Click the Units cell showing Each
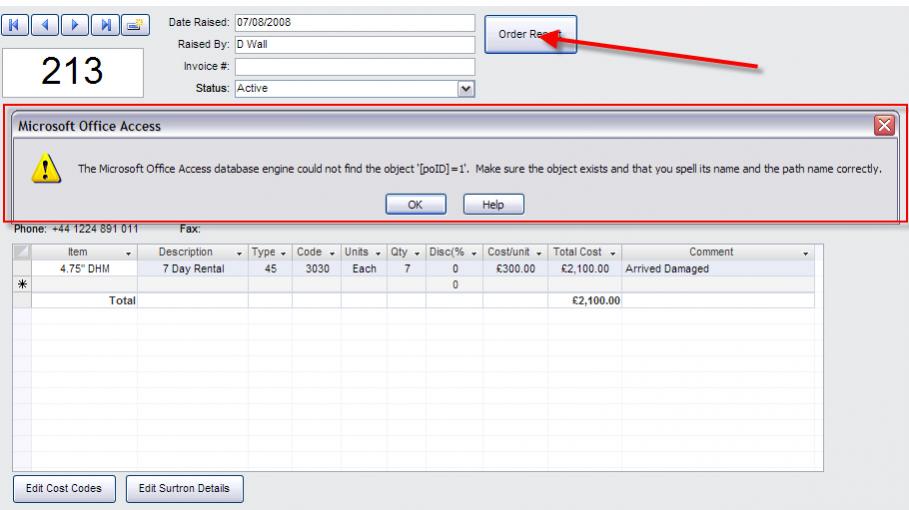 pyautogui.click(x=364, y=268)
